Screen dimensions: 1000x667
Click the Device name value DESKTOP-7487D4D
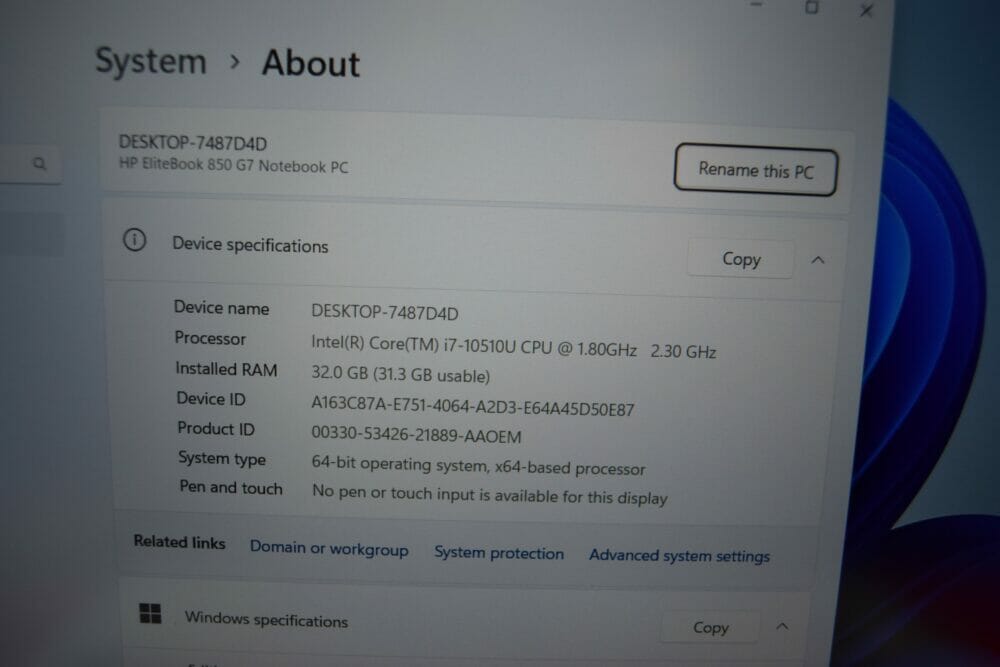click(385, 312)
